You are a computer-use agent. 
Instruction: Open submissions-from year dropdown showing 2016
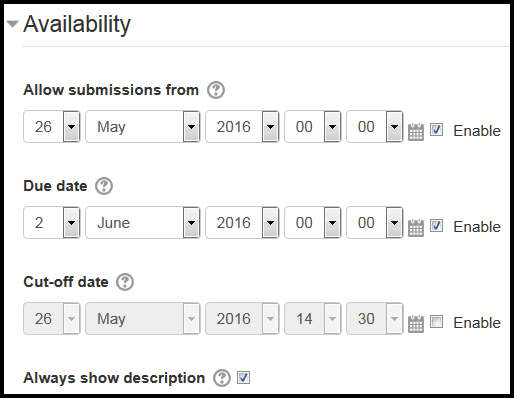click(242, 127)
